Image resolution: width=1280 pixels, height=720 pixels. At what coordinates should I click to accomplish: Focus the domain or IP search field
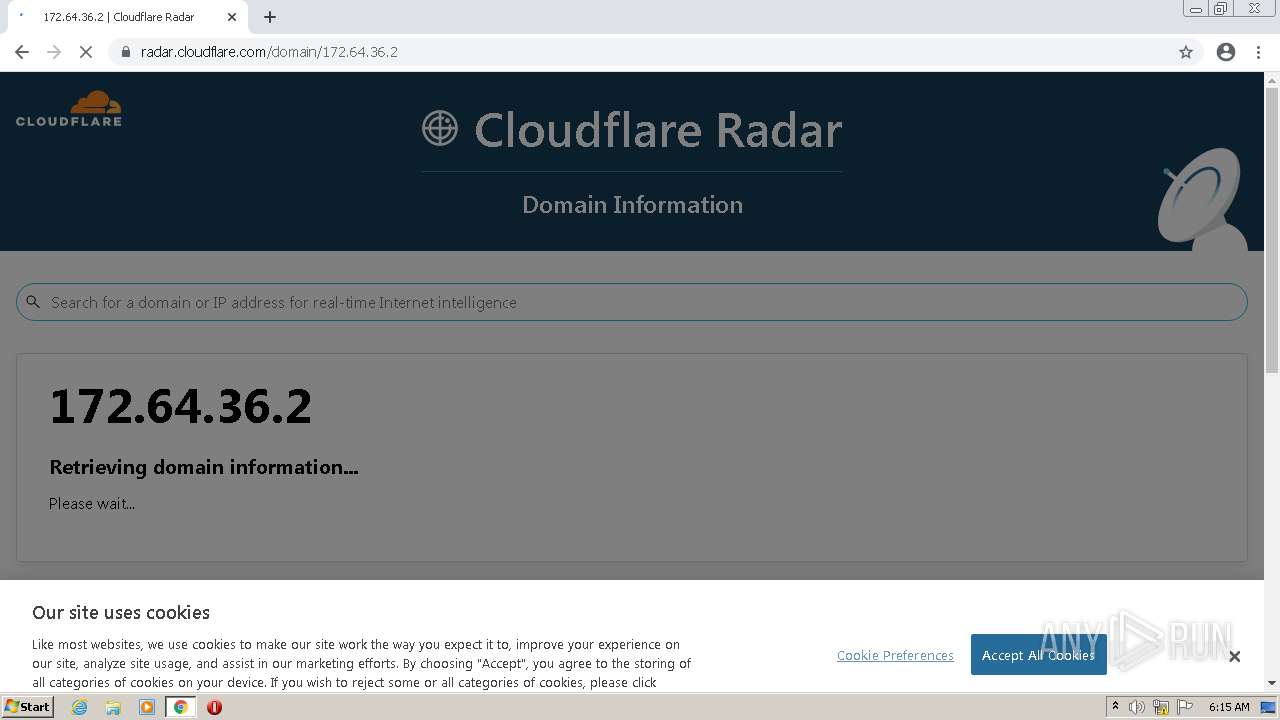point(632,302)
